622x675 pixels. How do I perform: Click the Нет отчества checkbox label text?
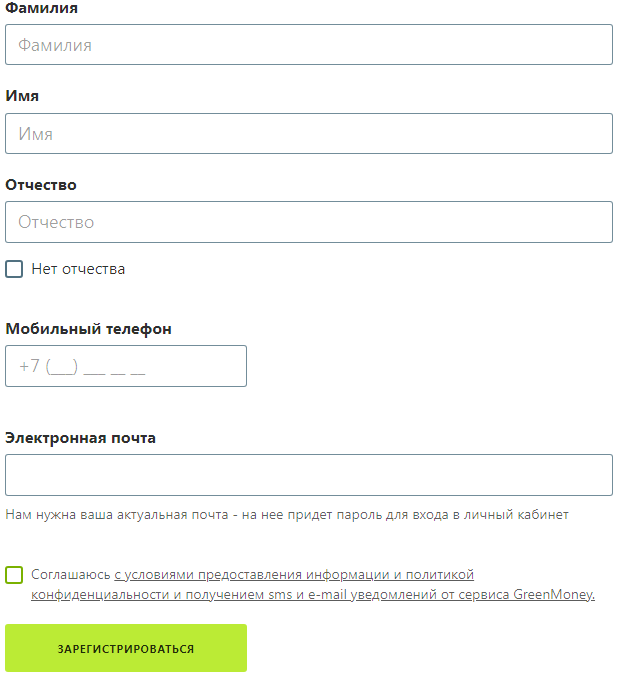click(78, 269)
